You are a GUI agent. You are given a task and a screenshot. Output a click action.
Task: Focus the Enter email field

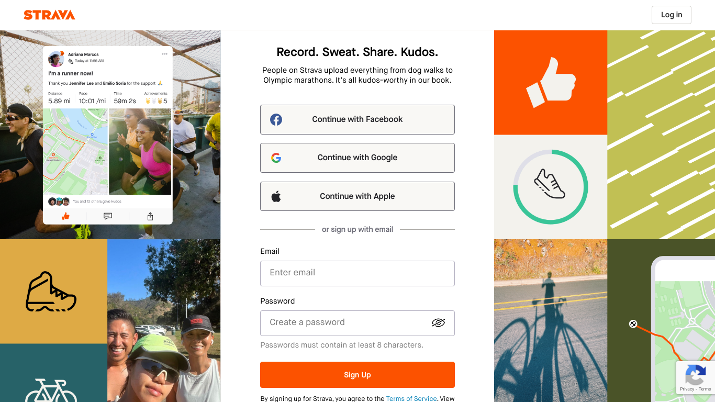357,273
